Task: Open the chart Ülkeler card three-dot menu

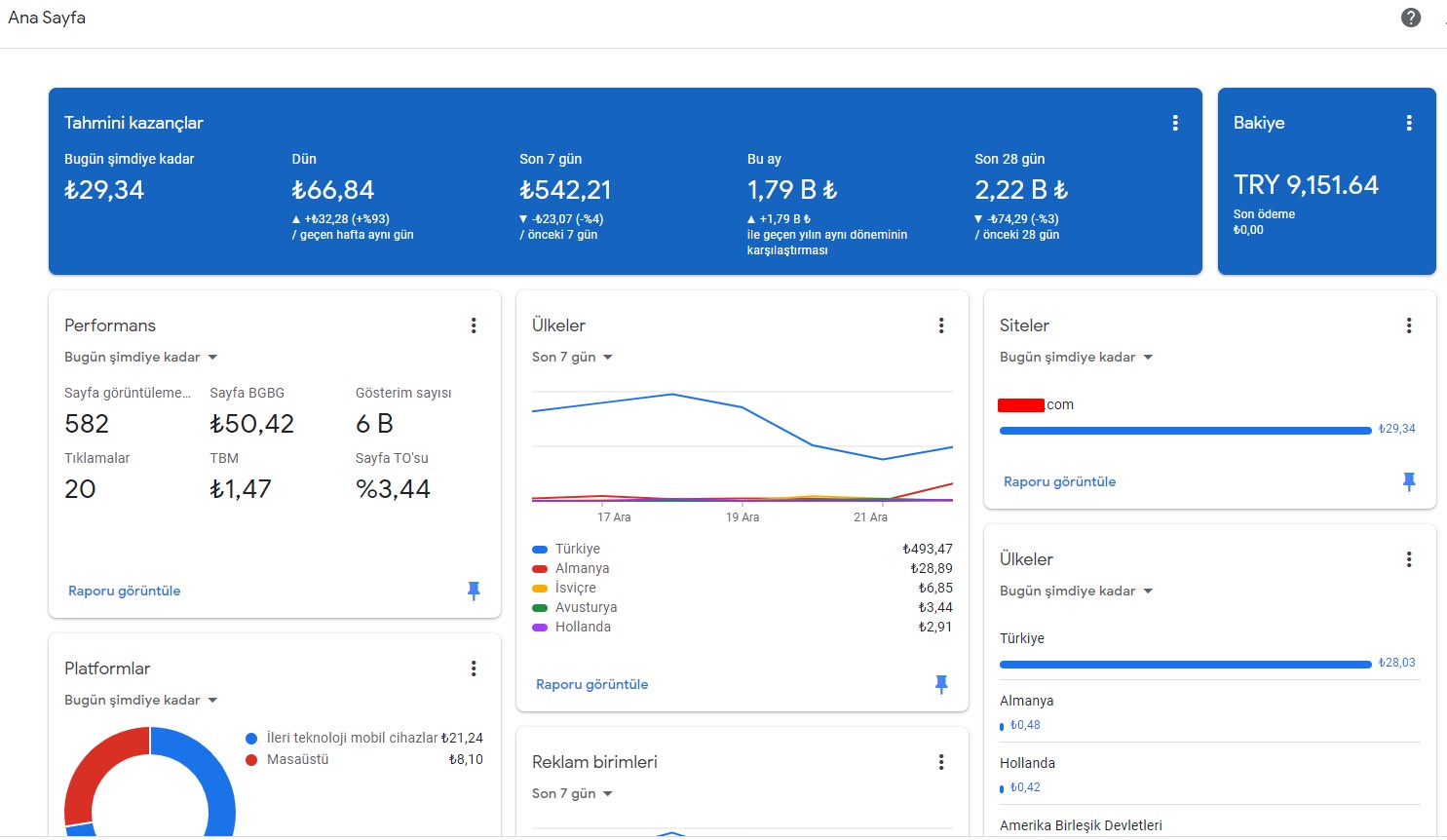Action: pos(941,325)
